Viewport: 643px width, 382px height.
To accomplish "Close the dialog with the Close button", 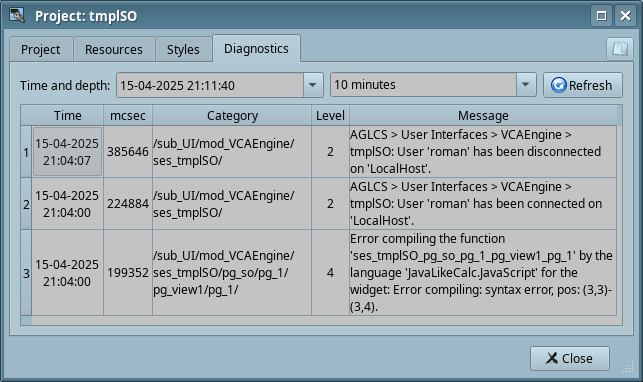I will coord(570,359).
